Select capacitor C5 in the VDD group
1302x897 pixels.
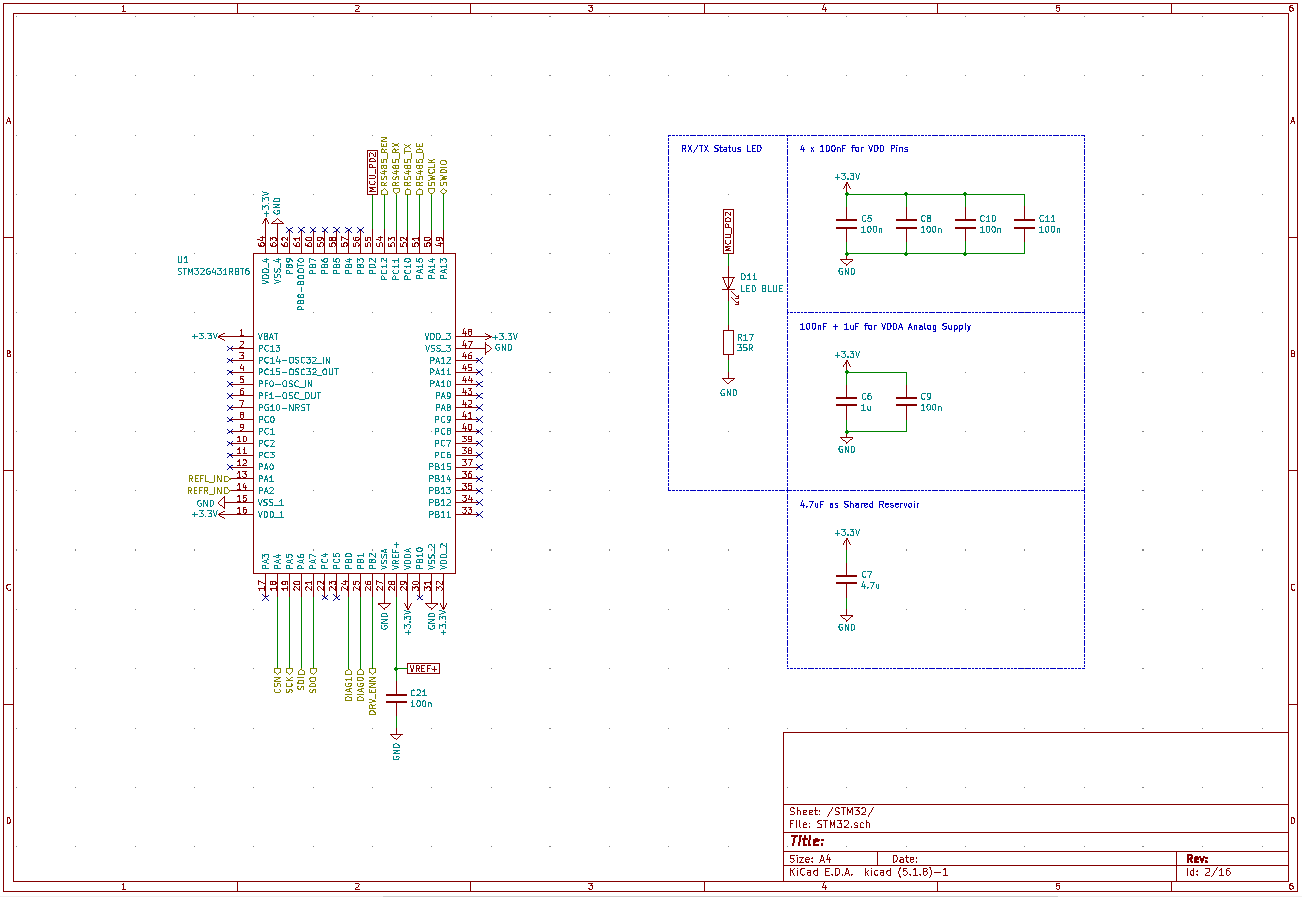pyautogui.click(x=847, y=224)
